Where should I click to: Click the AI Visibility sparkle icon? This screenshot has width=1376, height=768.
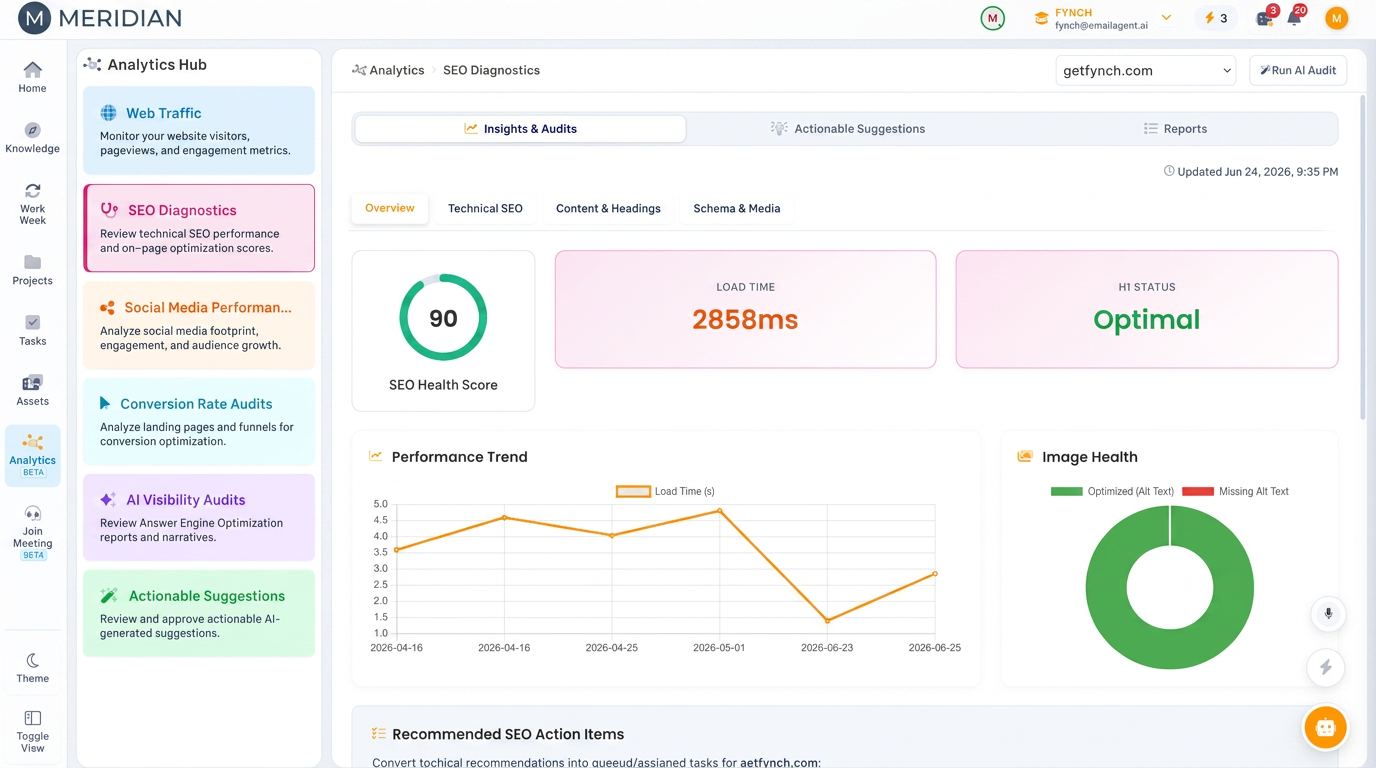(108, 499)
